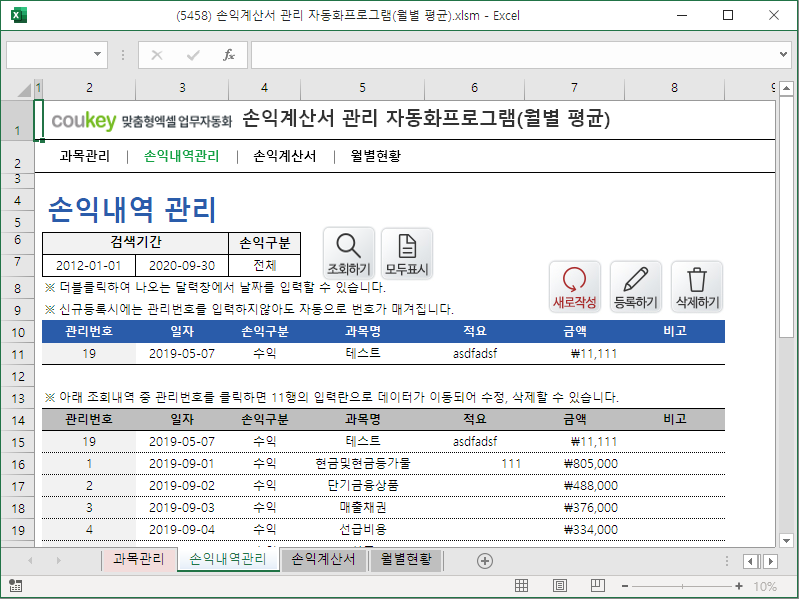799x599 pixels.
Task: Click the 매출채권 account cell
Action: [x=362, y=507]
